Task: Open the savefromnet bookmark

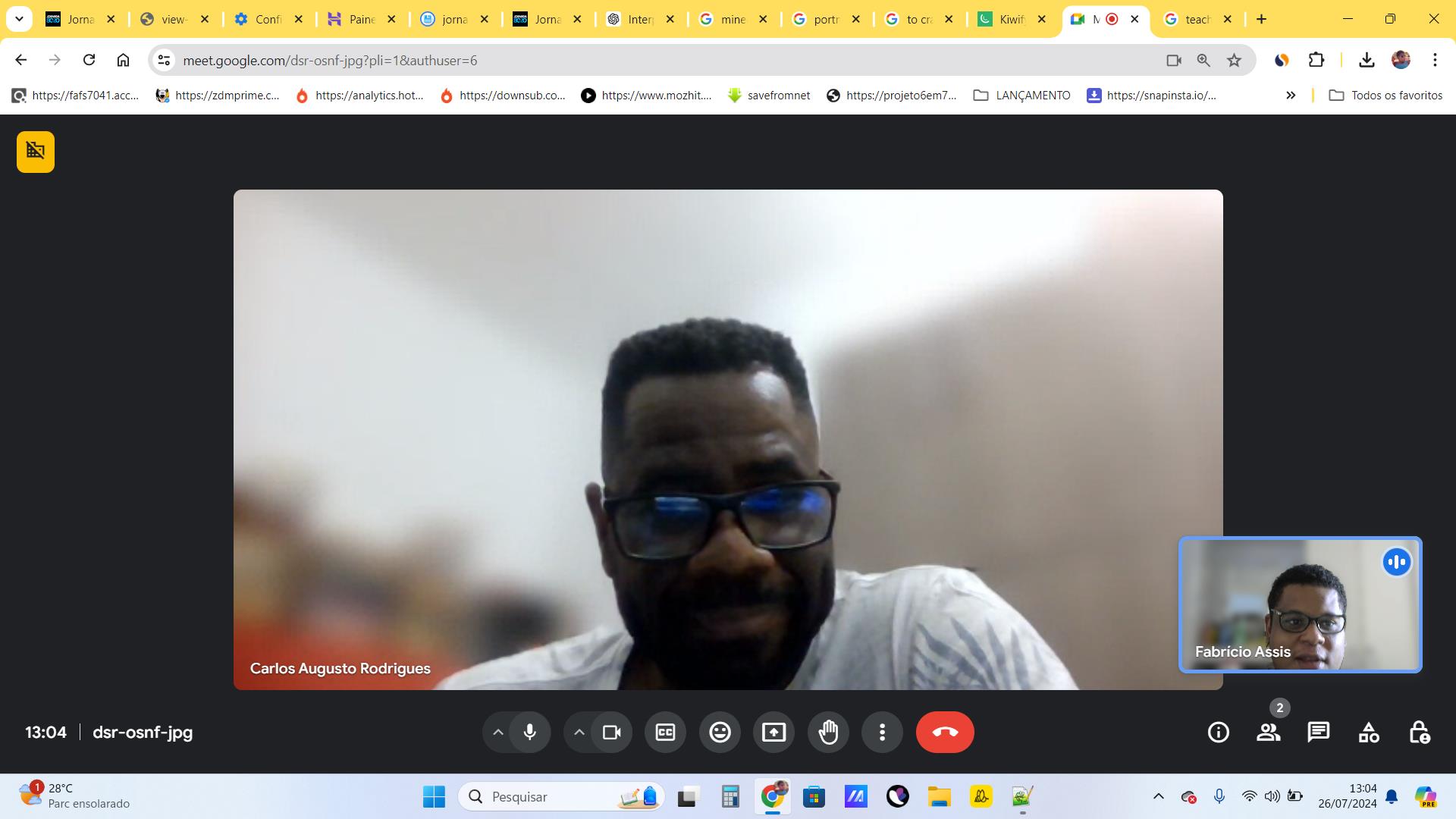Action: pos(768,95)
